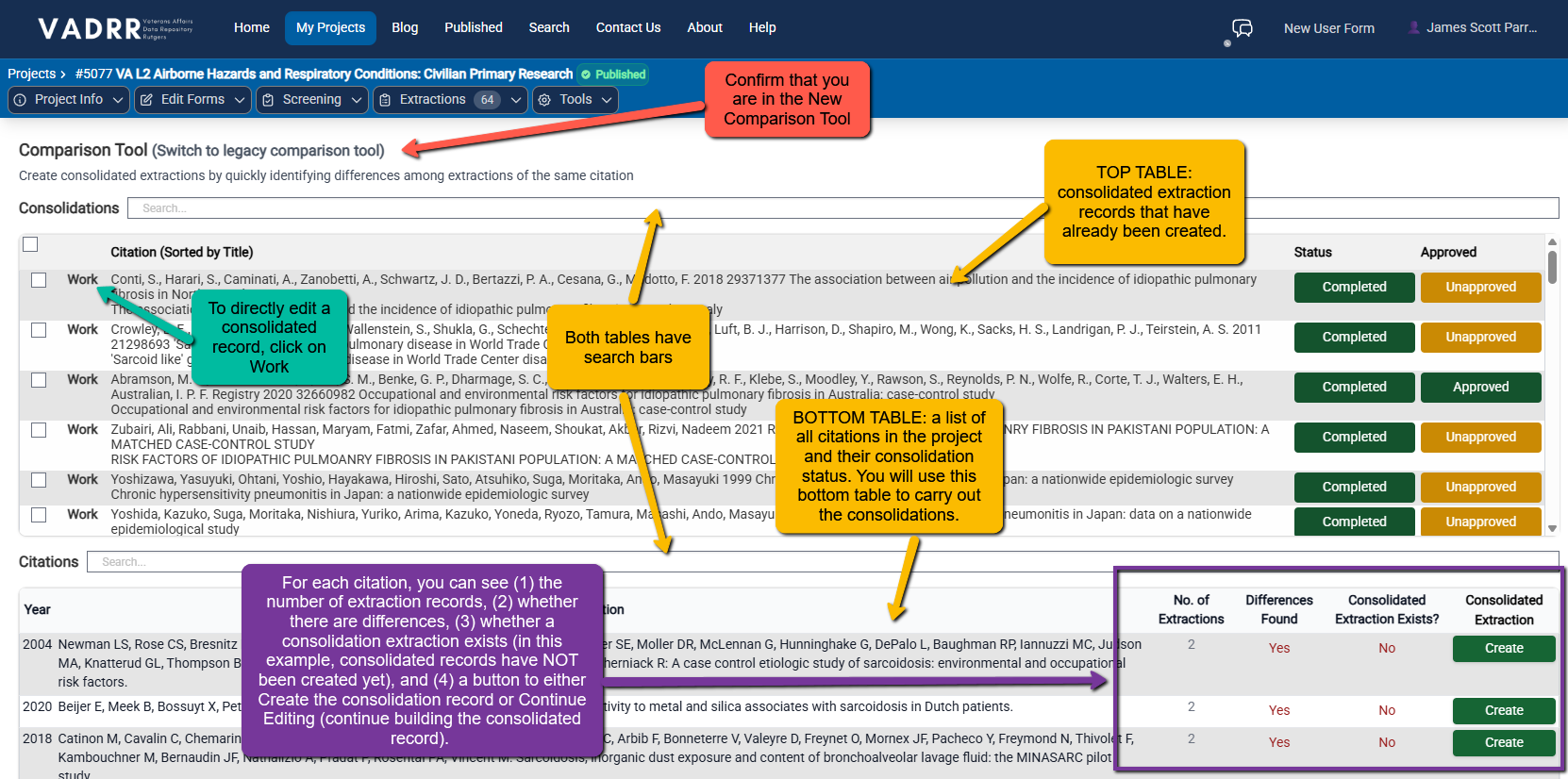Click the VADRR logo
The width and height of the screenshot is (1568, 779).
[x=115, y=28]
